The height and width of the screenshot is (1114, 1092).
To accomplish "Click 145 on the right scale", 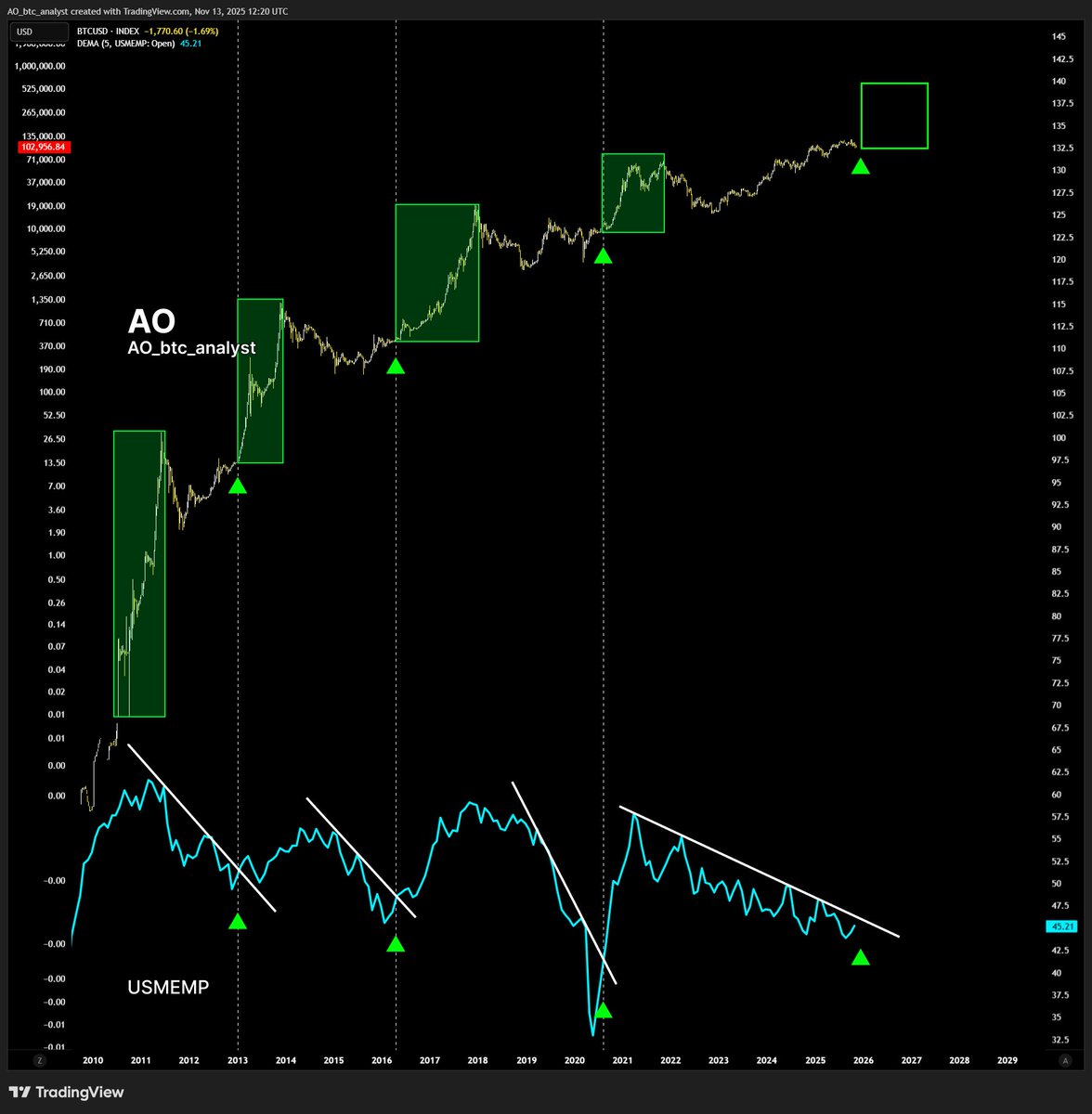I will point(1059,36).
